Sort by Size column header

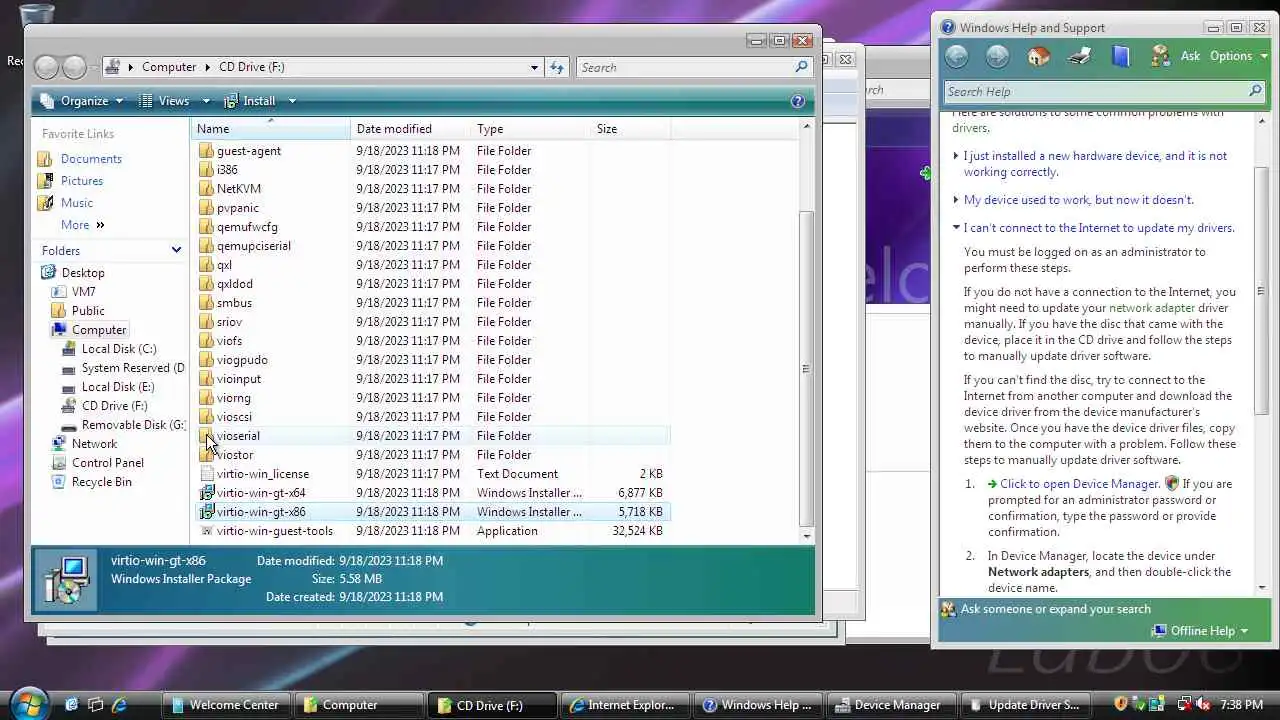[630, 129]
